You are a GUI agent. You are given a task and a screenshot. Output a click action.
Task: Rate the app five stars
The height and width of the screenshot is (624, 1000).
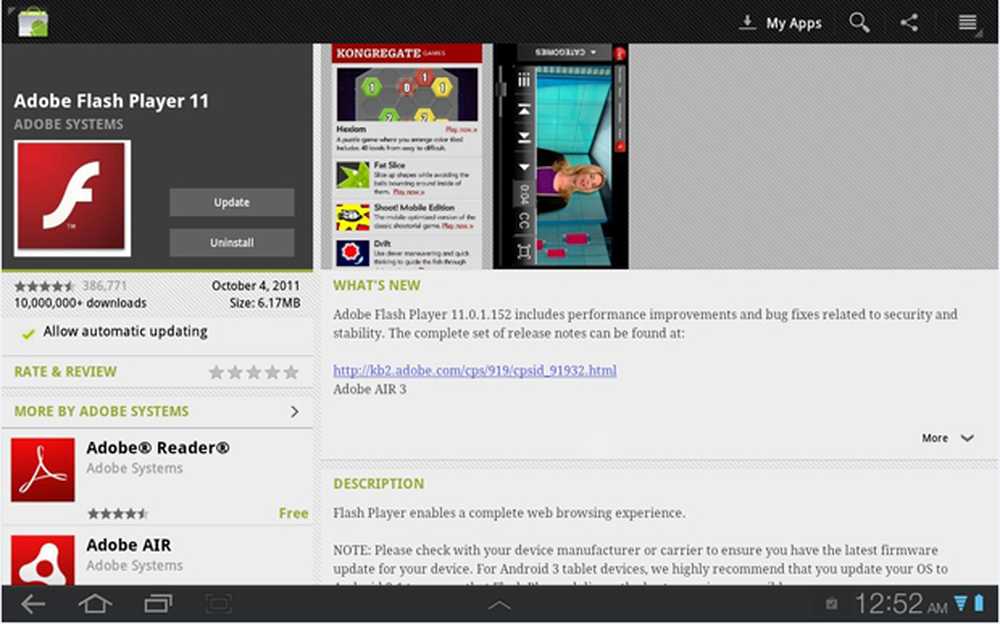291,372
